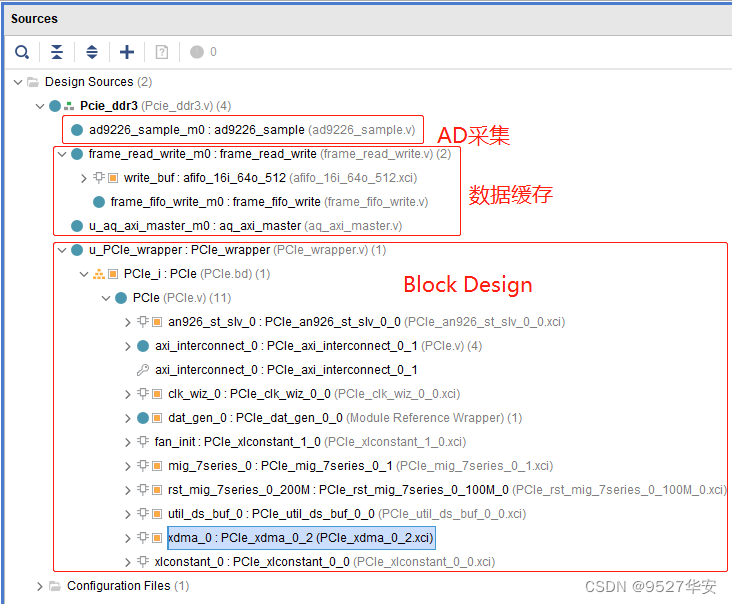This screenshot has height=604, width=732.
Task: Expand the an926_st_slv_0 node
Action: [x=127, y=322]
